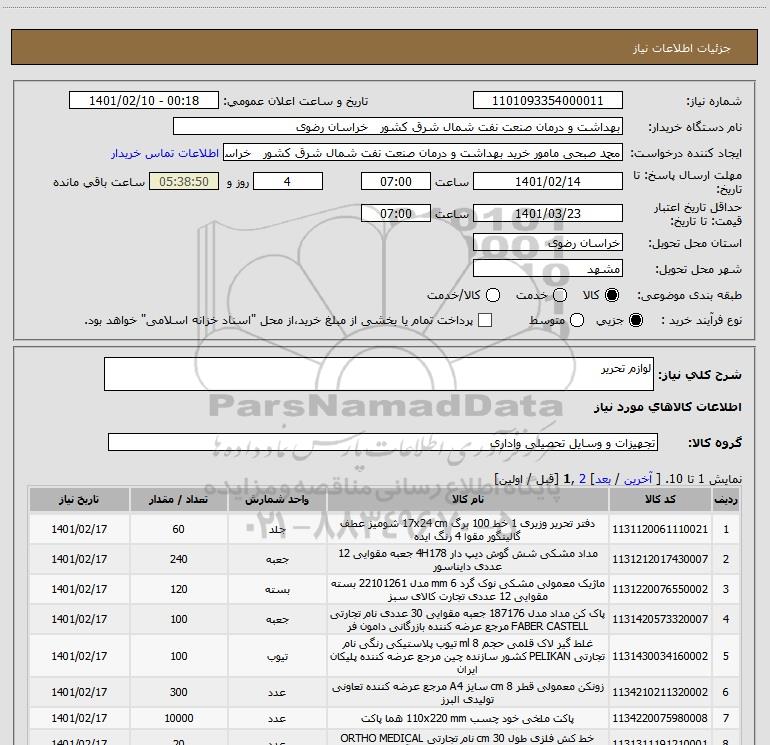Click the remaining days field showing 4
The image size is (770, 745).
click(x=287, y=182)
